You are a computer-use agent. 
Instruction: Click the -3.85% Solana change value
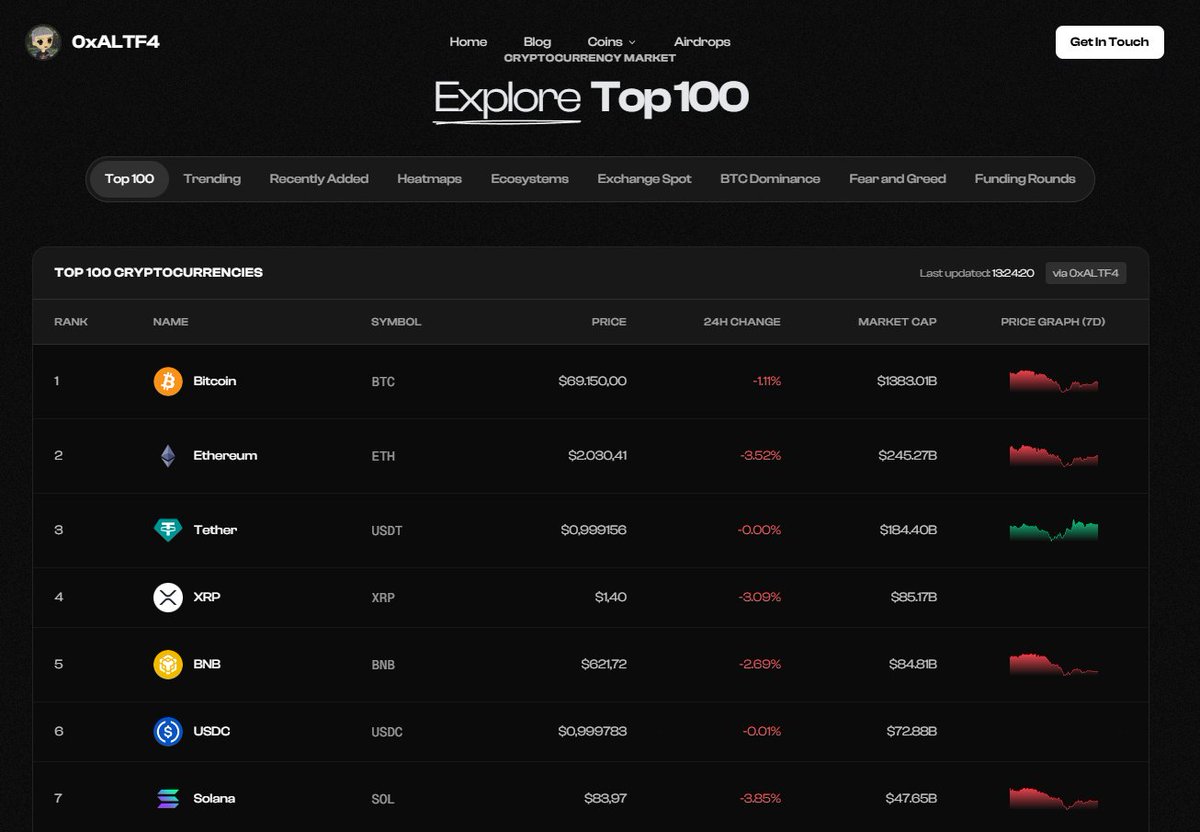[761, 798]
